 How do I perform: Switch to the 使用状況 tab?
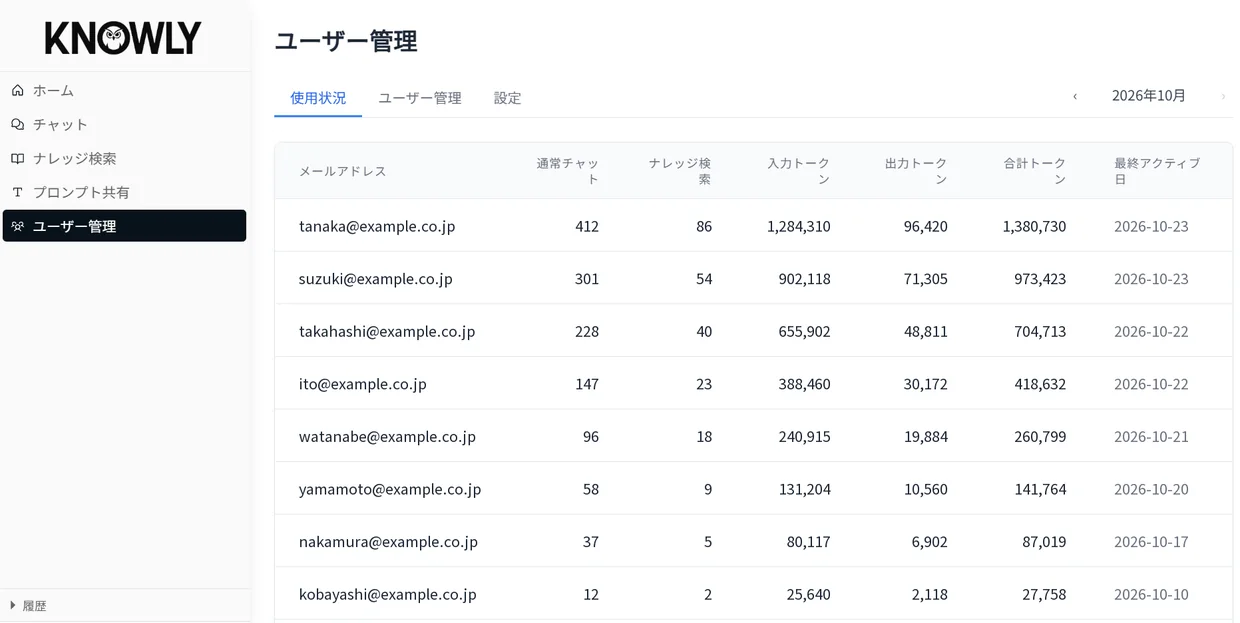pyautogui.click(x=318, y=98)
